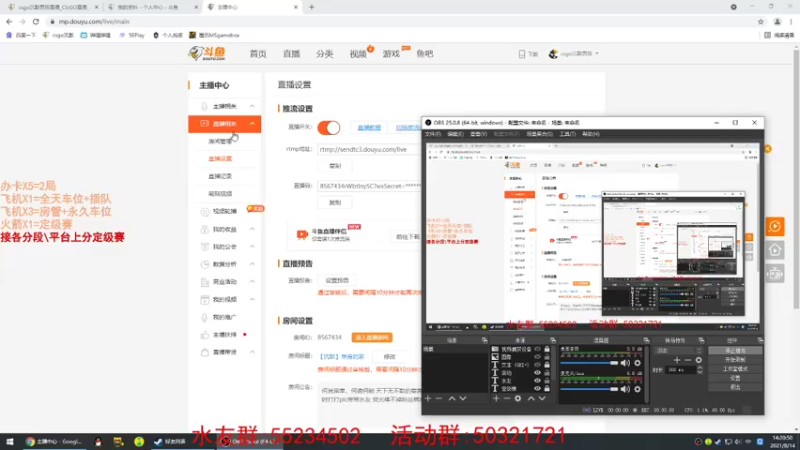Viewport: 800px width, 450px height.
Task: Go to 分类 in Douyu navigation
Action: [x=324, y=54]
